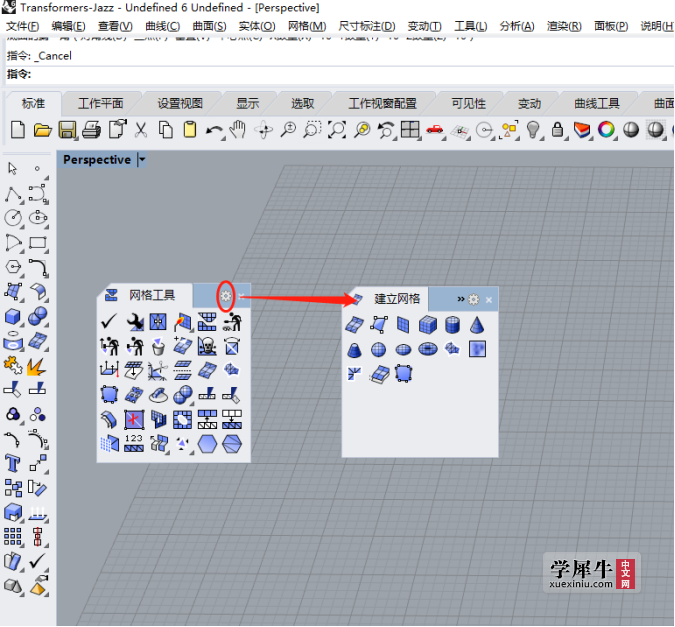Click the mesh ellipsoid icon

tap(403, 349)
